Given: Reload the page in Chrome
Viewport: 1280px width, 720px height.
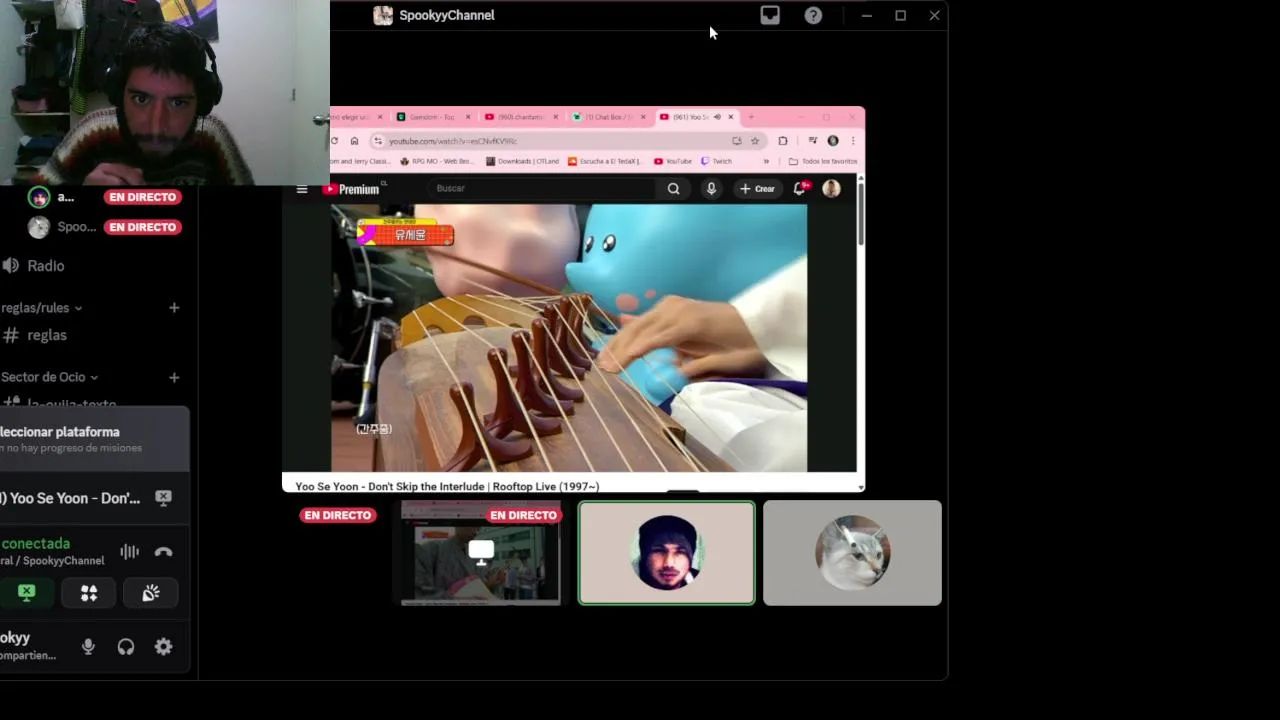Looking at the screenshot, I should click(x=334, y=141).
